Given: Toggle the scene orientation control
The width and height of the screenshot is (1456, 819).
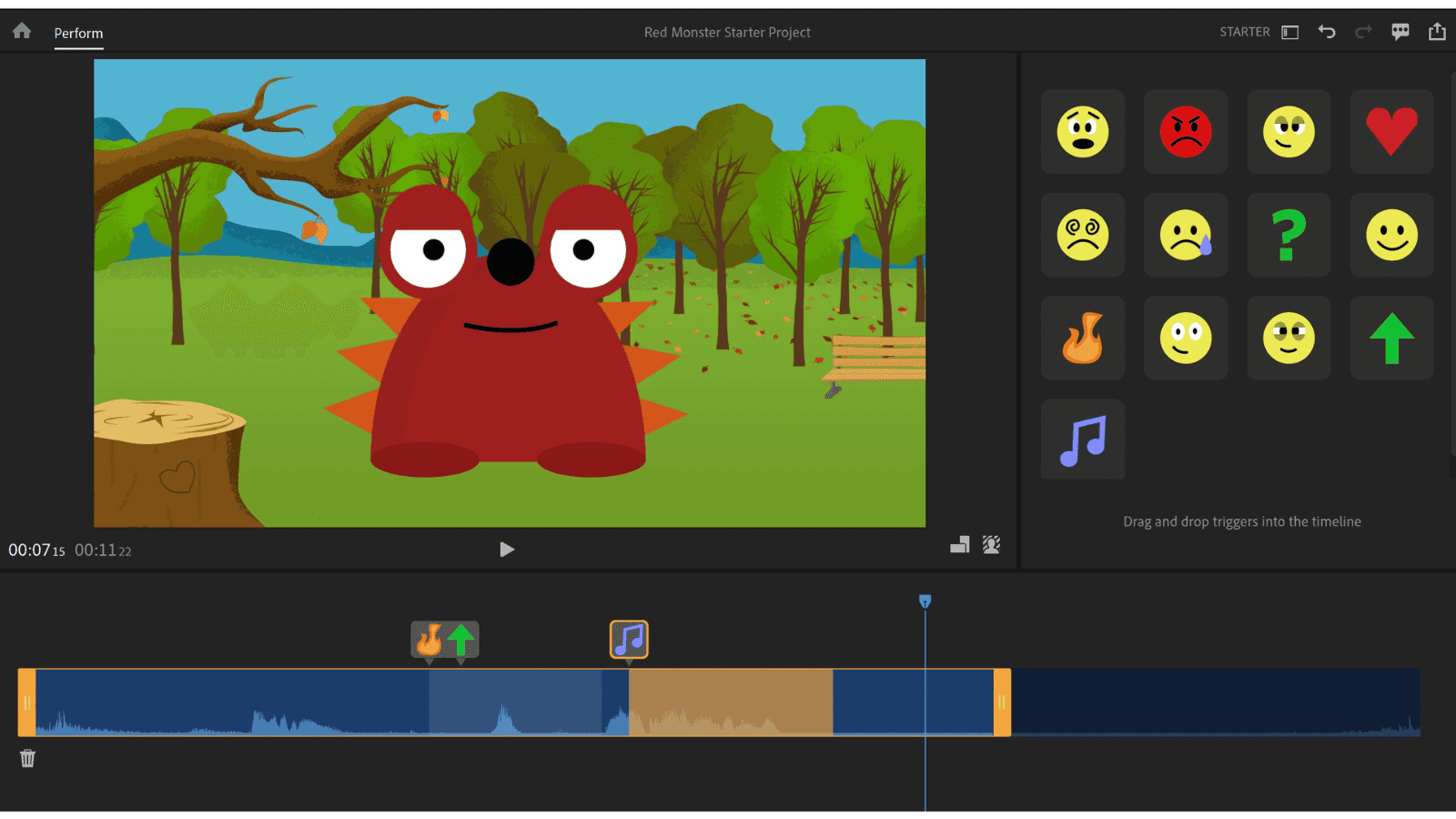Looking at the screenshot, I should [959, 544].
